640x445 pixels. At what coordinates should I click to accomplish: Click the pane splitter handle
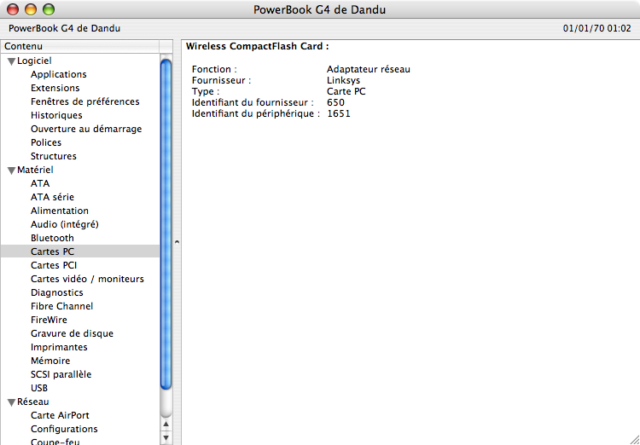pos(177,242)
